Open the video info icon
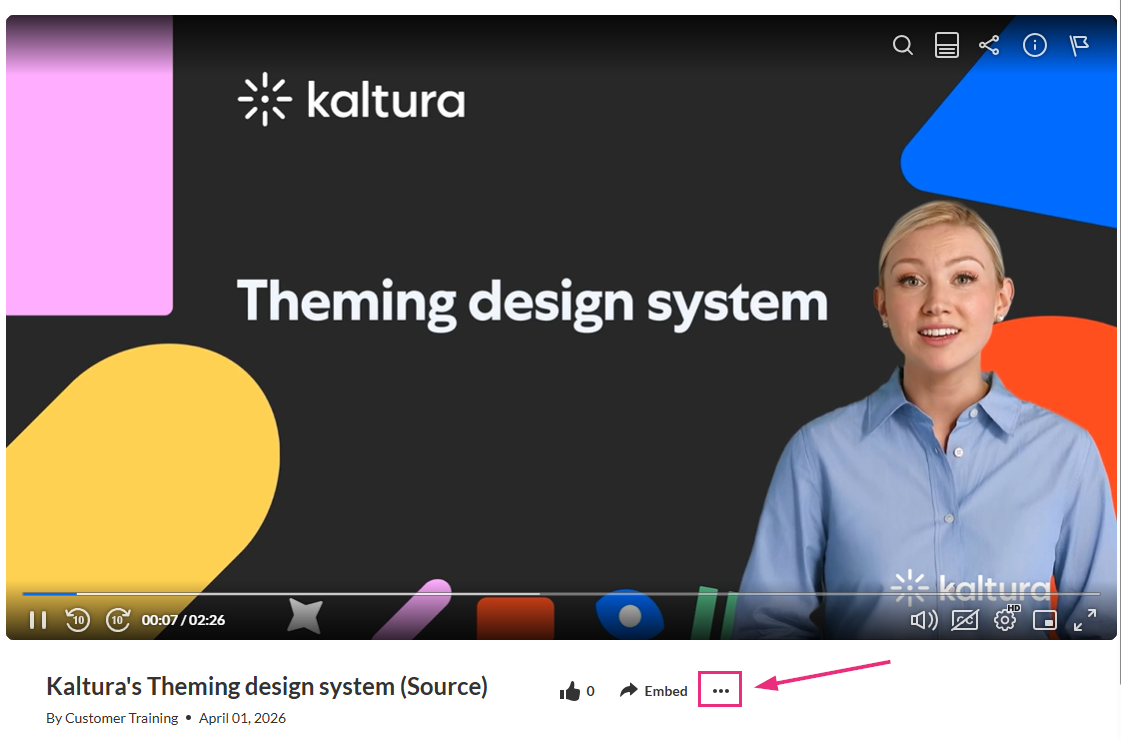The height and width of the screenshot is (739, 1121). [1034, 46]
